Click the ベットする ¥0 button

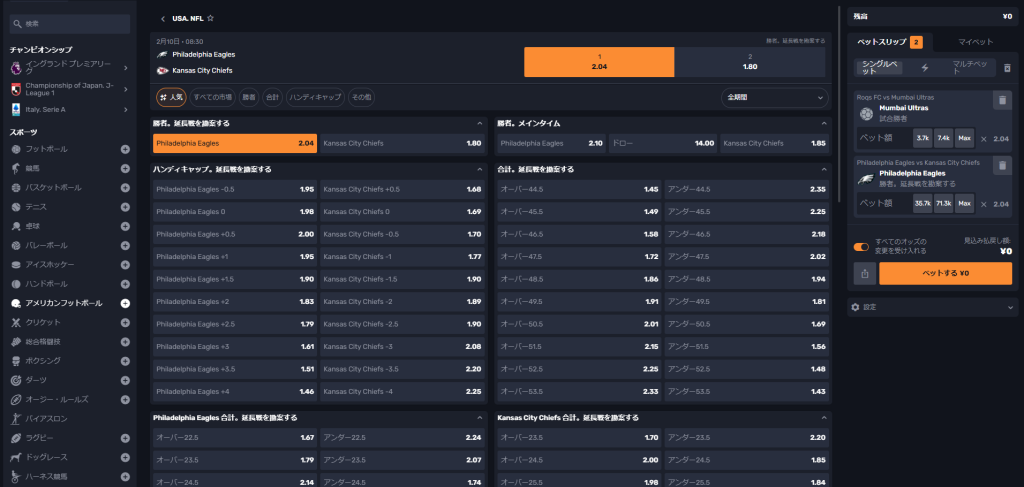945,274
